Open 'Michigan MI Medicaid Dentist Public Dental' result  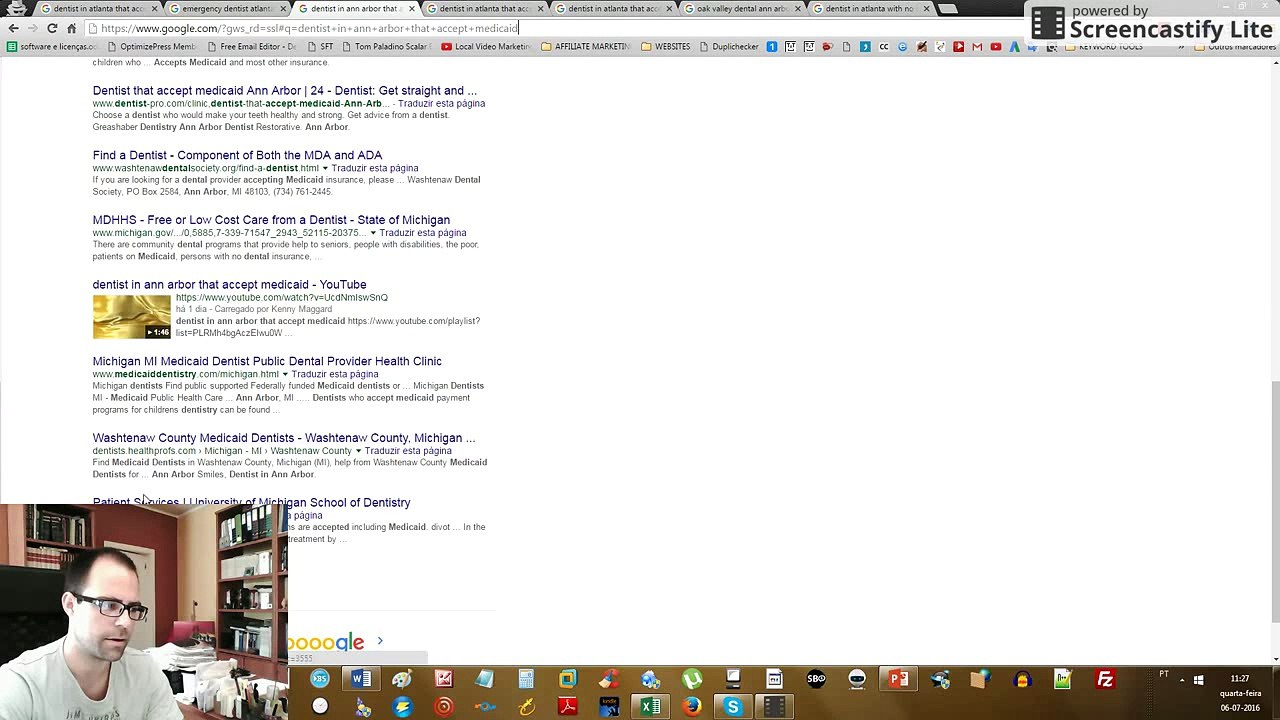point(267,361)
